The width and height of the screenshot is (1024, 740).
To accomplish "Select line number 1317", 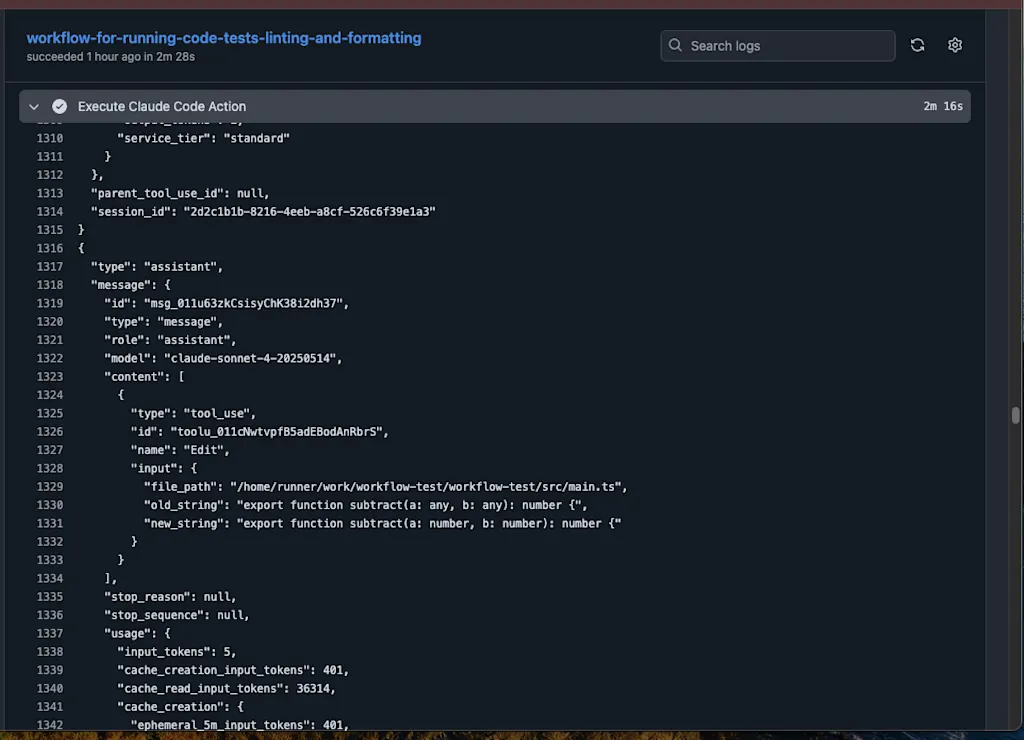I will 50,266.
